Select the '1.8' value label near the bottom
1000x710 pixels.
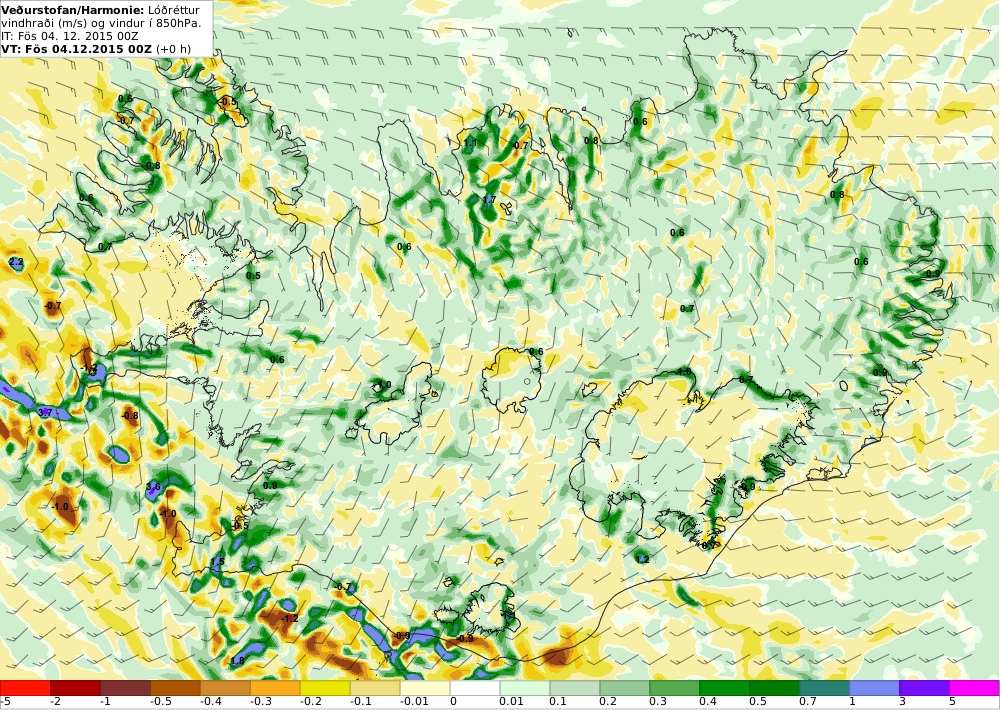tap(237, 661)
